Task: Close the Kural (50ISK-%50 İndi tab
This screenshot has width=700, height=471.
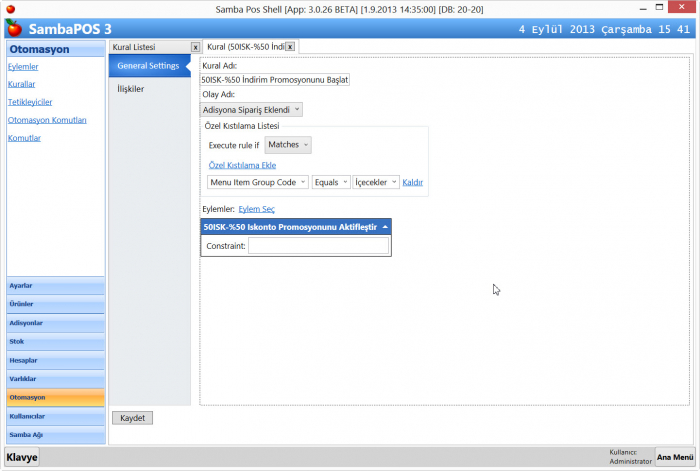Action: tap(290, 47)
